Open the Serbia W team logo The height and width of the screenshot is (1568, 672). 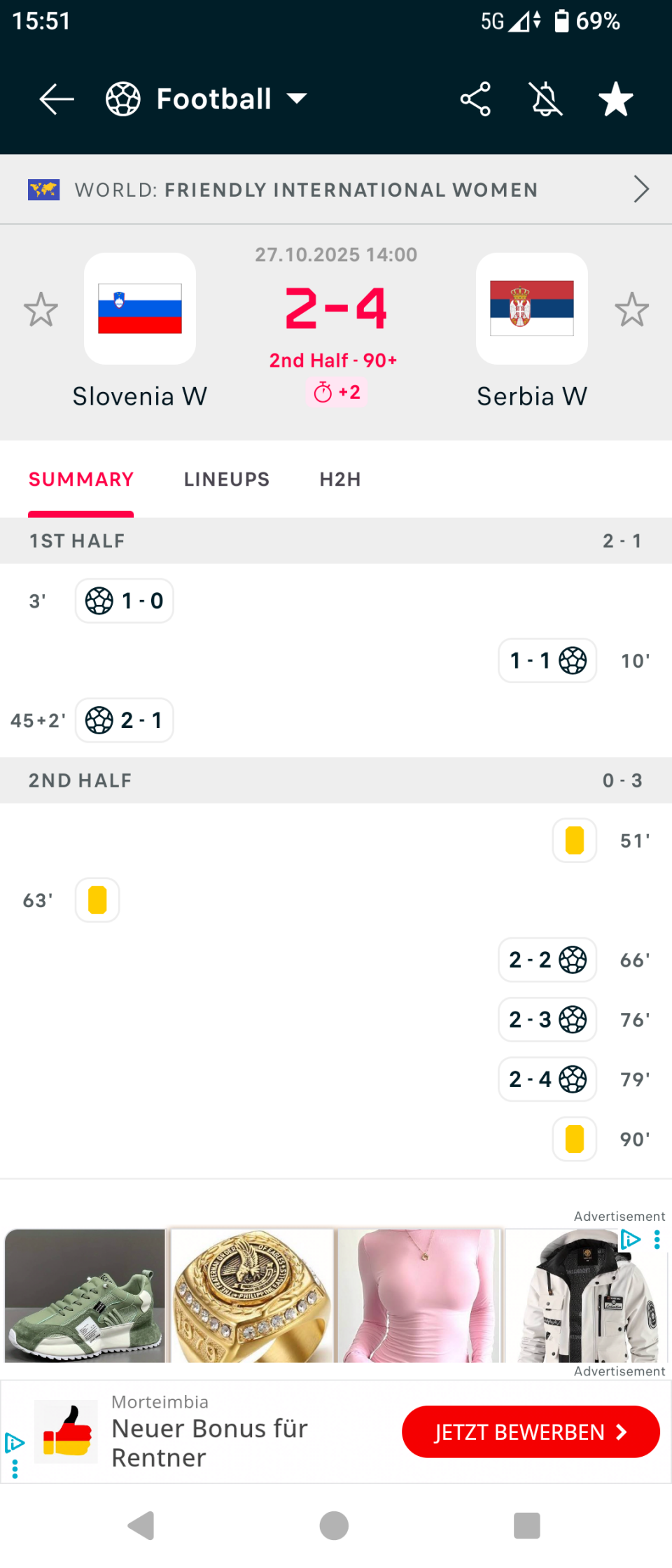(532, 309)
